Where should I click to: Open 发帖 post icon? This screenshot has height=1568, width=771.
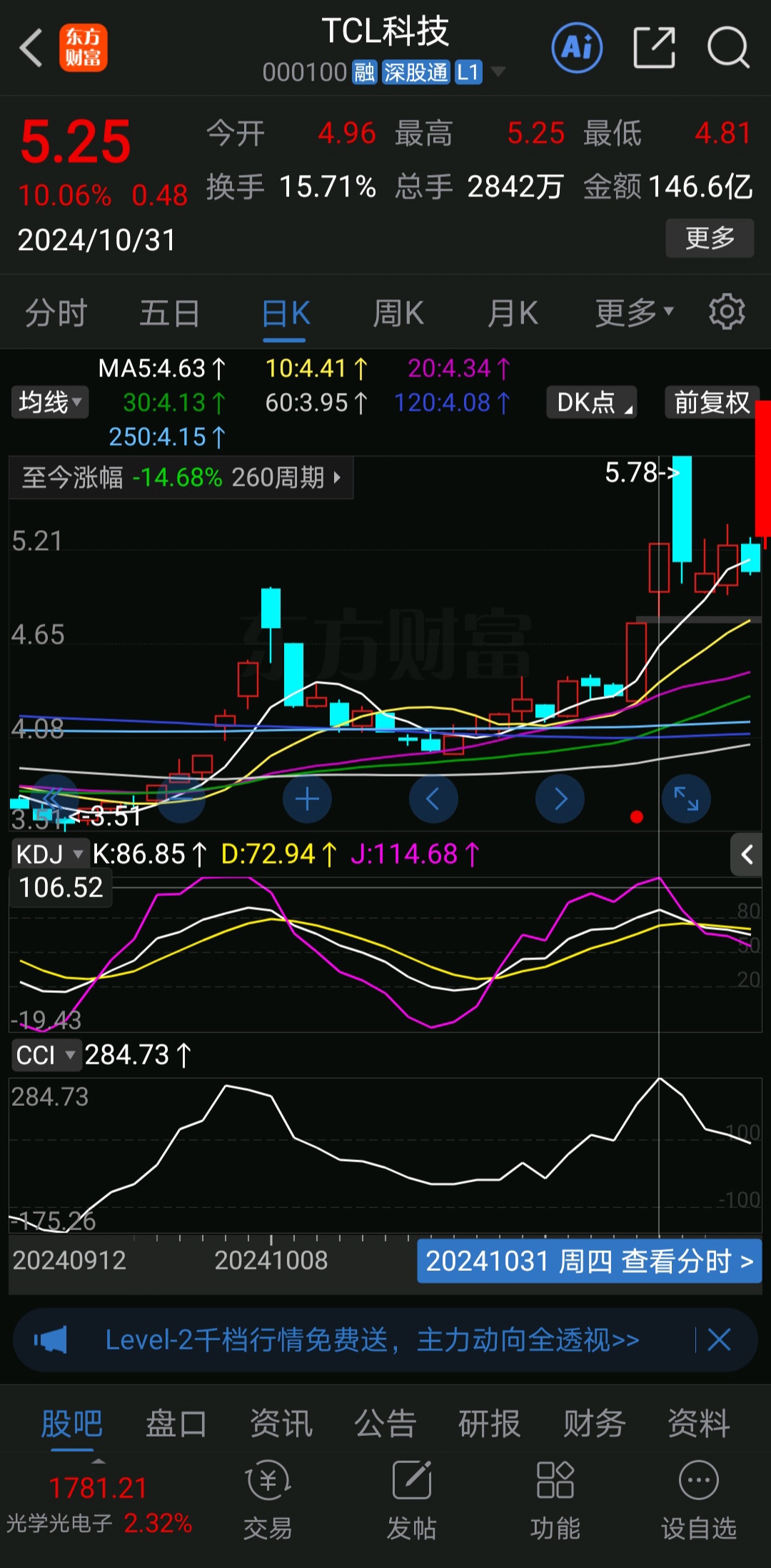[x=412, y=1500]
